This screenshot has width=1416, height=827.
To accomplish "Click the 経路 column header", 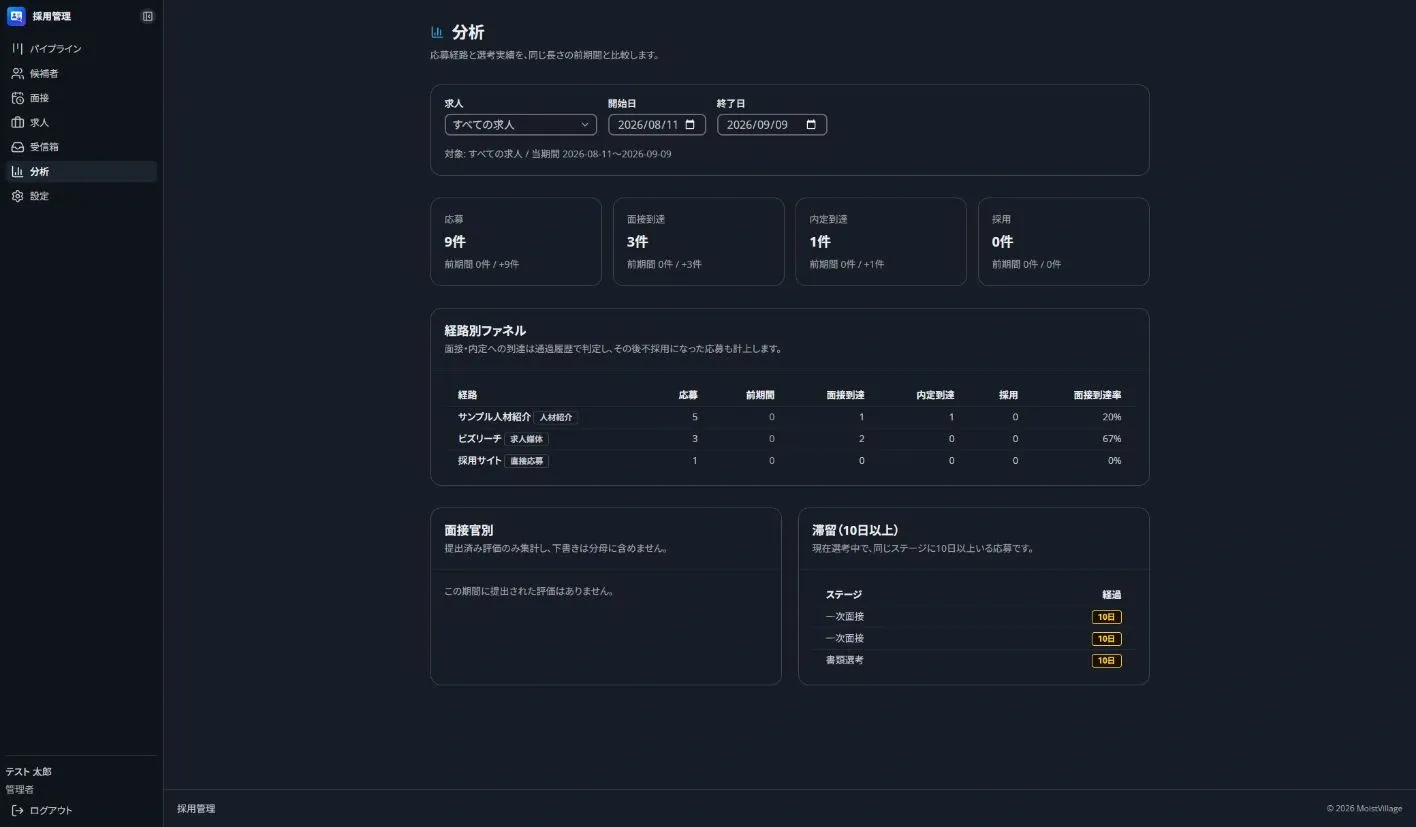I will coord(468,395).
